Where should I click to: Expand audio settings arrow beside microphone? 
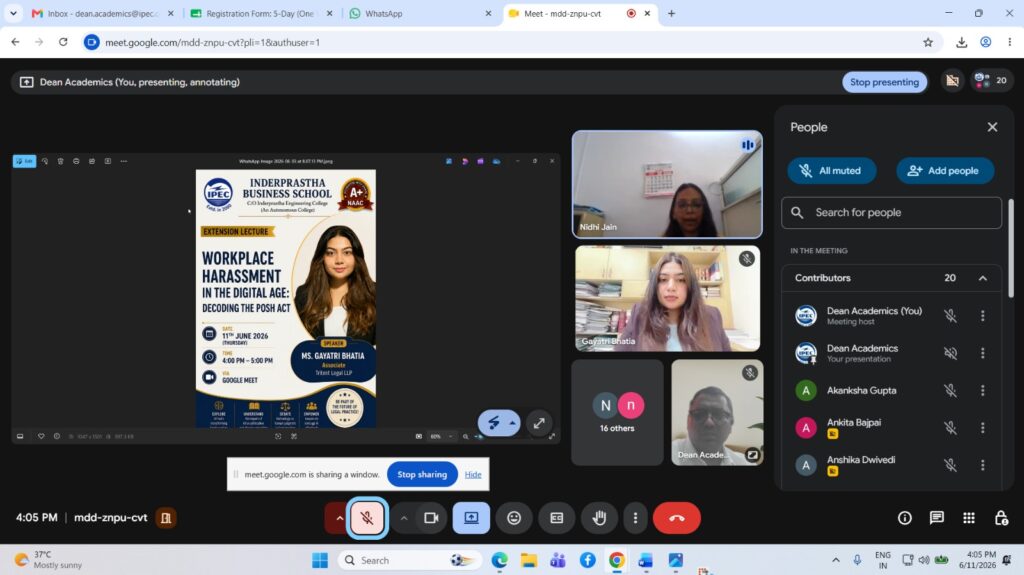click(x=339, y=518)
